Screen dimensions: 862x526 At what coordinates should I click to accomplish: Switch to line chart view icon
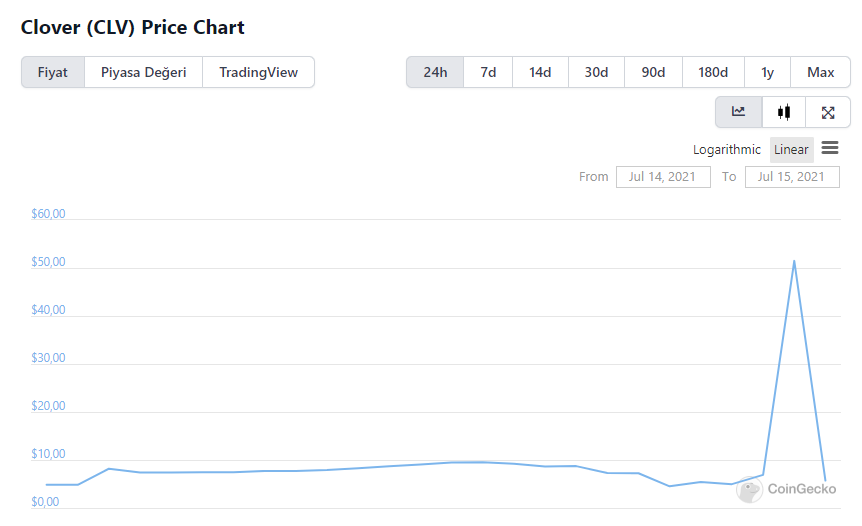[738, 112]
